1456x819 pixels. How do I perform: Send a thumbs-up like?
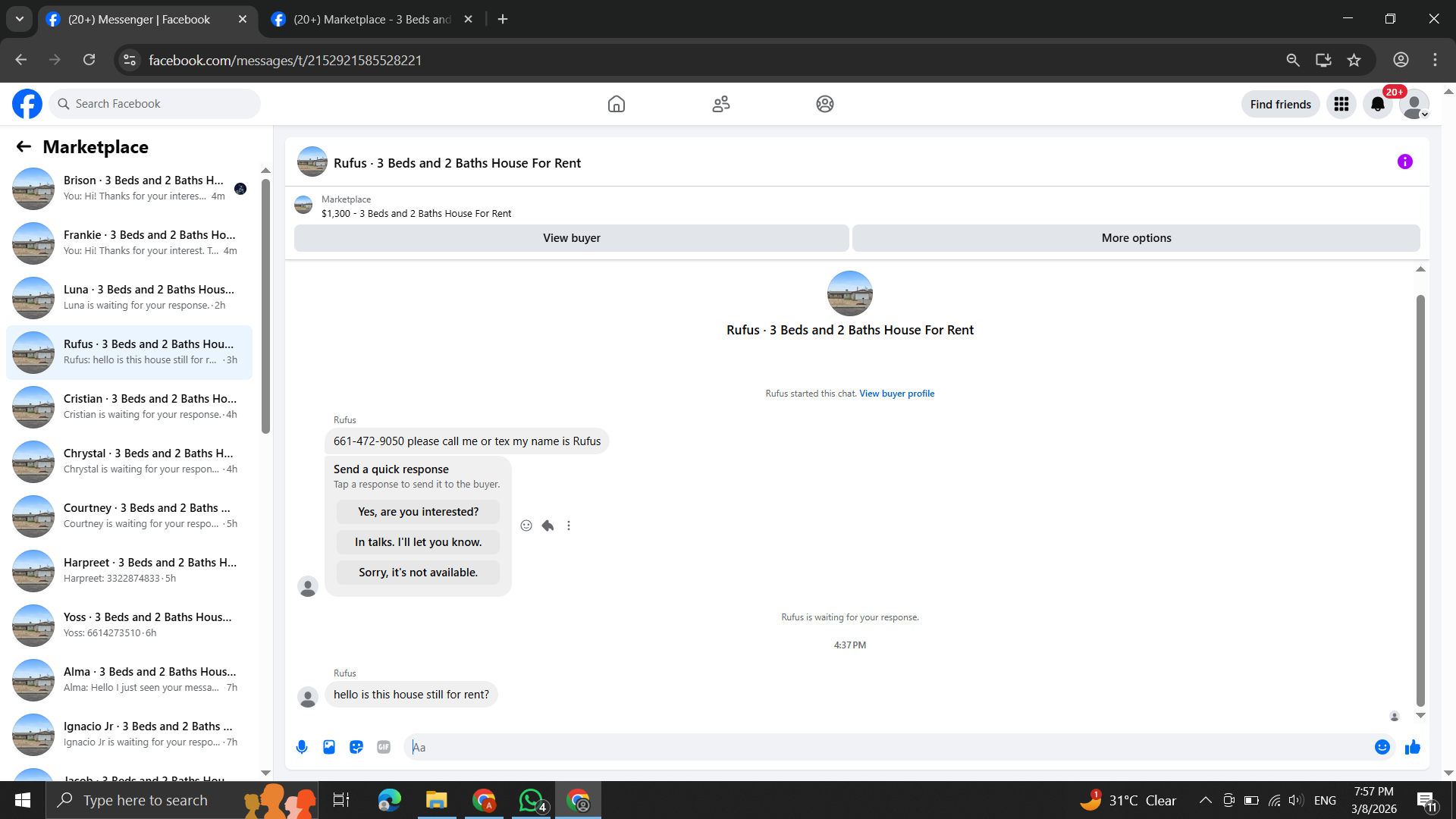[x=1412, y=747]
